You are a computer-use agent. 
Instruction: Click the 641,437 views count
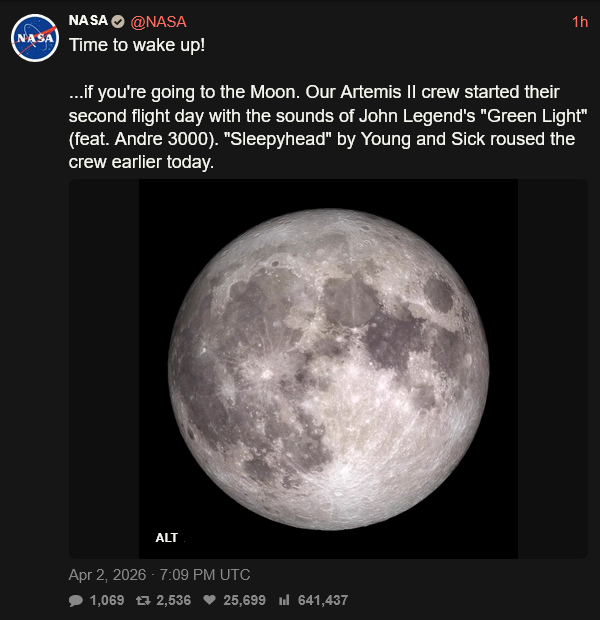tap(323, 600)
